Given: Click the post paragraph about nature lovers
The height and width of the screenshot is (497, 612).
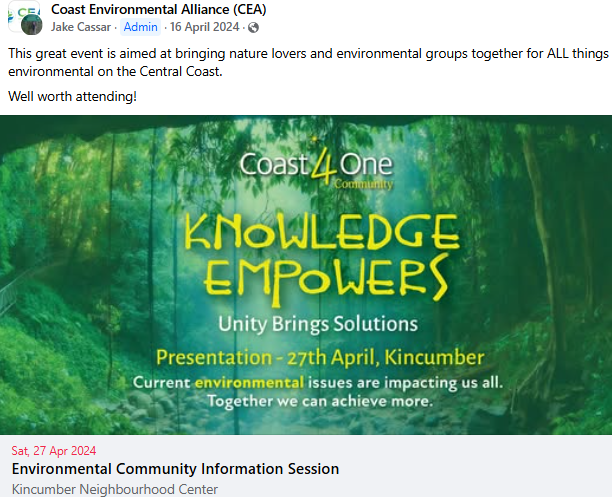Looking at the screenshot, I should 300,63.
